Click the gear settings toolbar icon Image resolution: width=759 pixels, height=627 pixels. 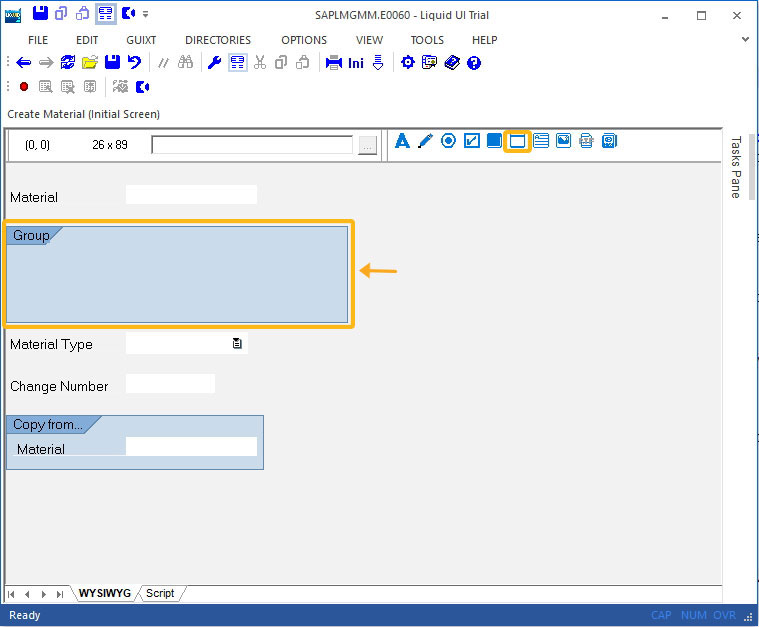click(x=408, y=62)
